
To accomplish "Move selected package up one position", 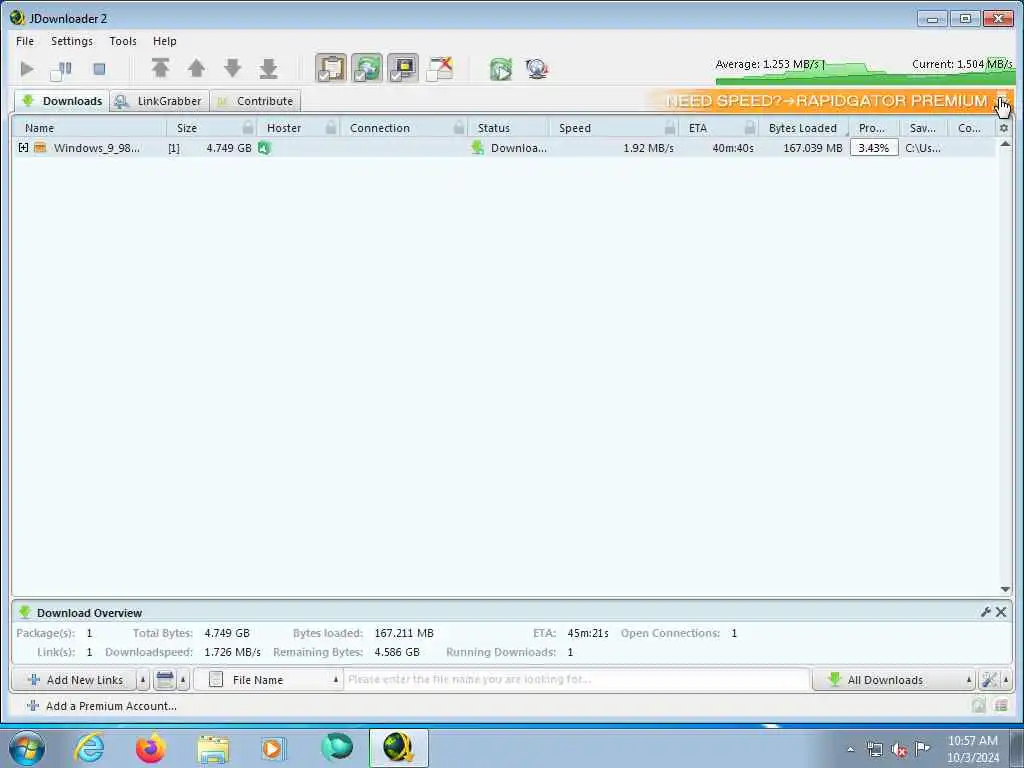I will (197, 69).
